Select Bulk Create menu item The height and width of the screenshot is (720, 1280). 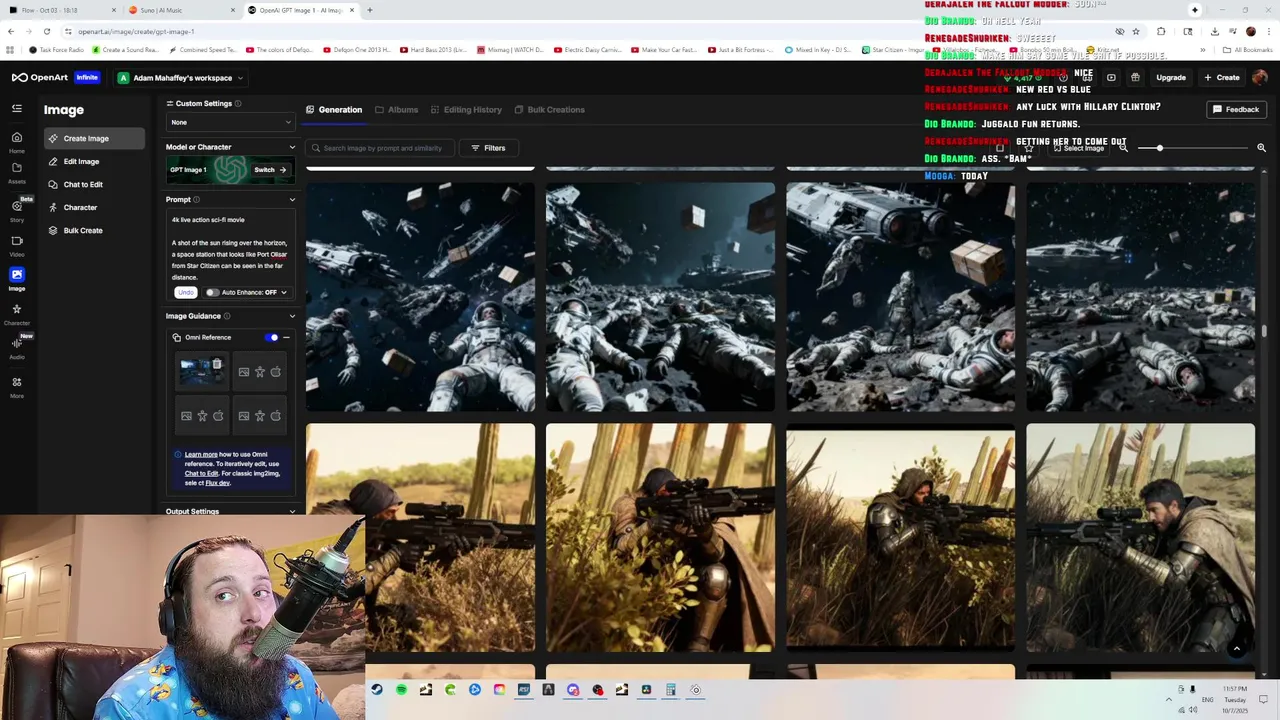coord(95,231)
